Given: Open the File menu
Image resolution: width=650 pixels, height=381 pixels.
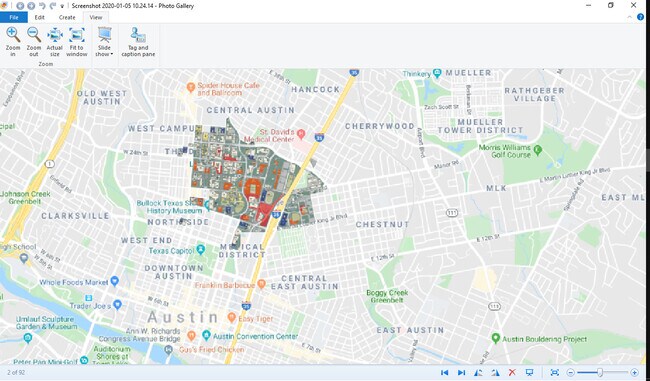Looking at the screenshot, I should (14, 17).
